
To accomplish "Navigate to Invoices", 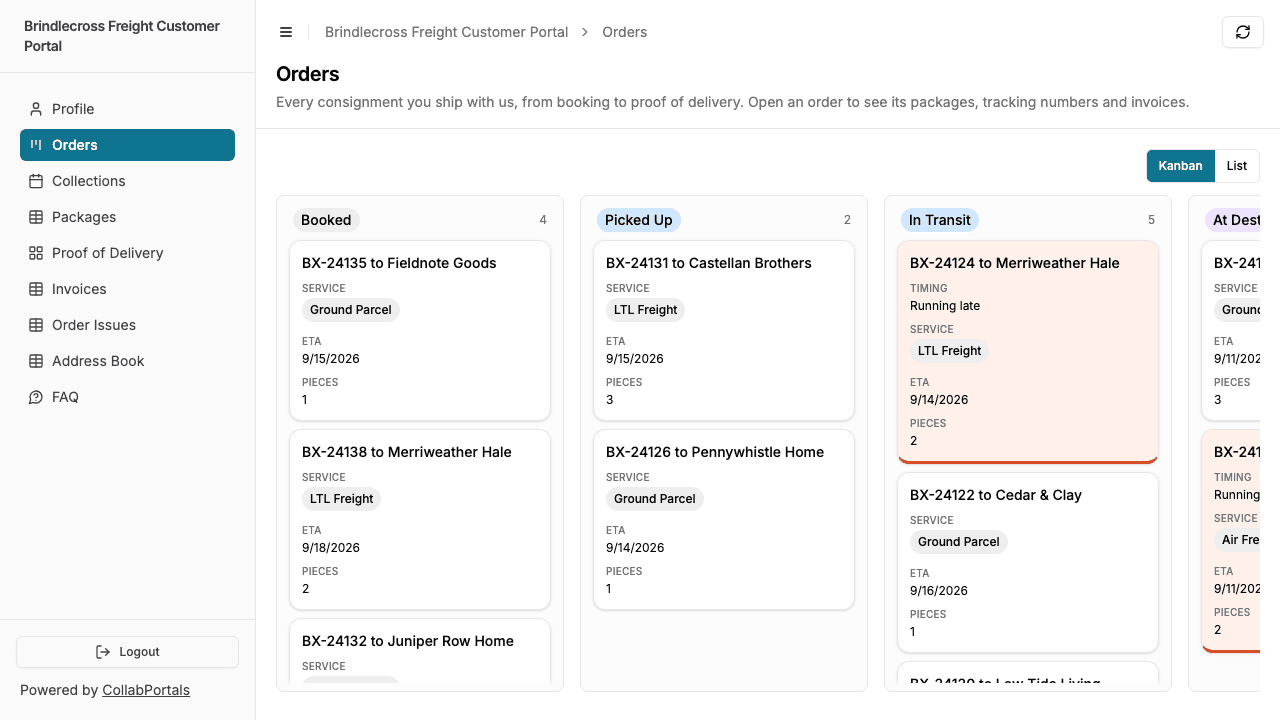I will click(x=127, y=289).
